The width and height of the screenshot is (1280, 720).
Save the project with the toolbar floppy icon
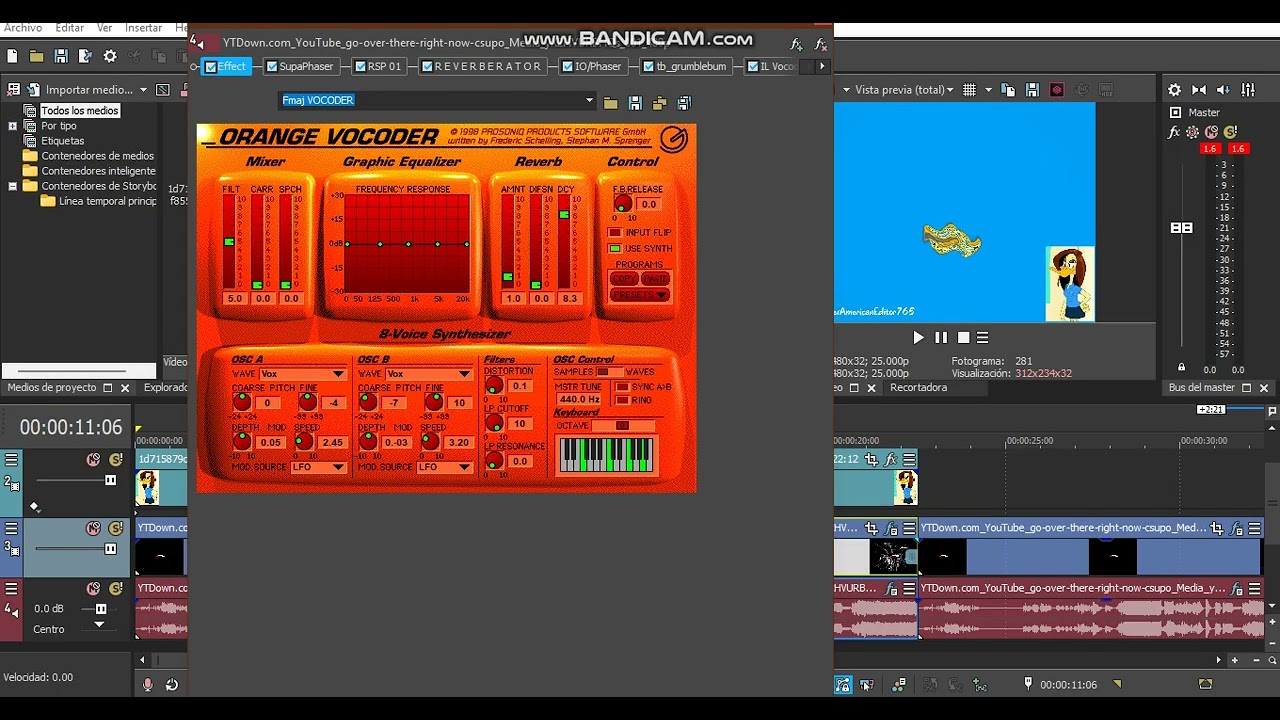tap(61, 57)
